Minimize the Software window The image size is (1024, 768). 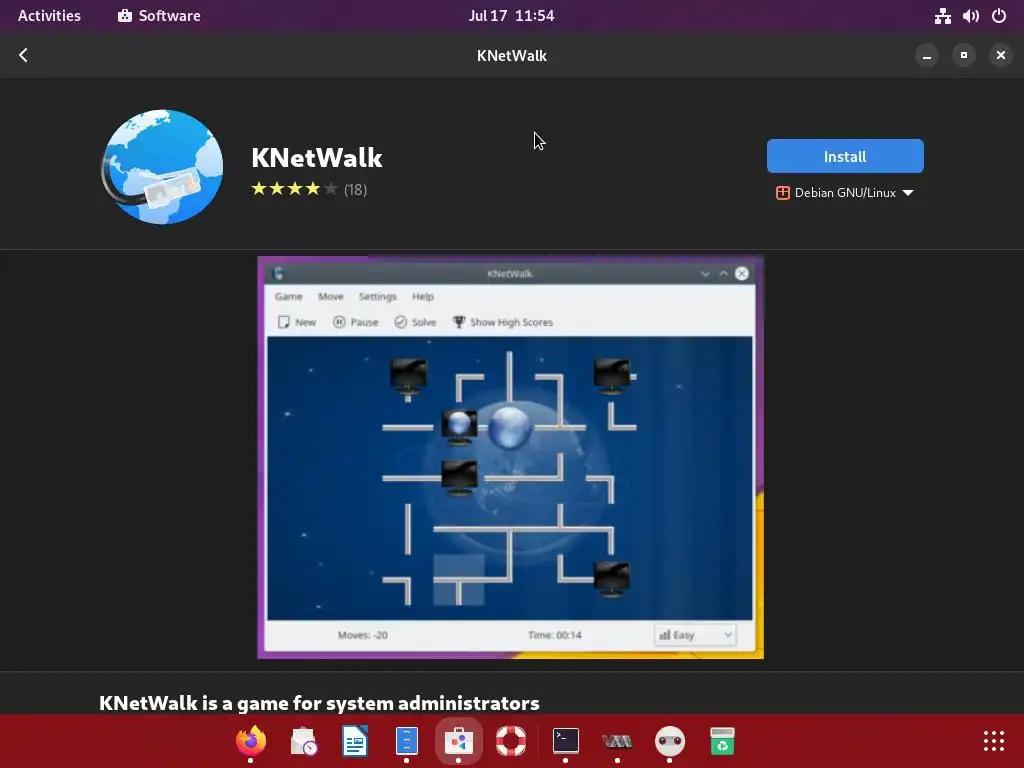point(927,56)
